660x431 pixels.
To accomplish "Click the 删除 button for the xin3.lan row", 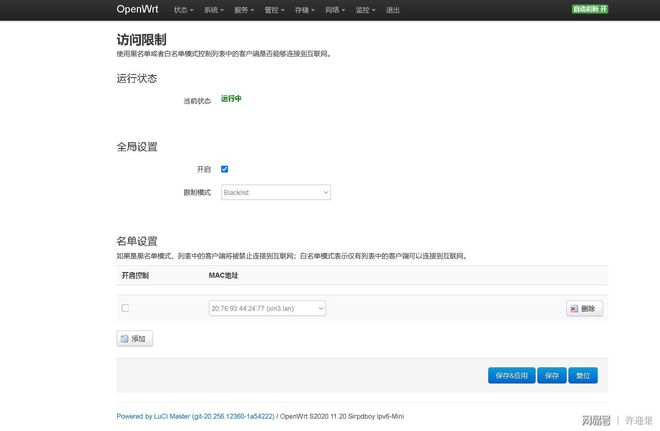I will pyautogui.click(x=584, y=309).
